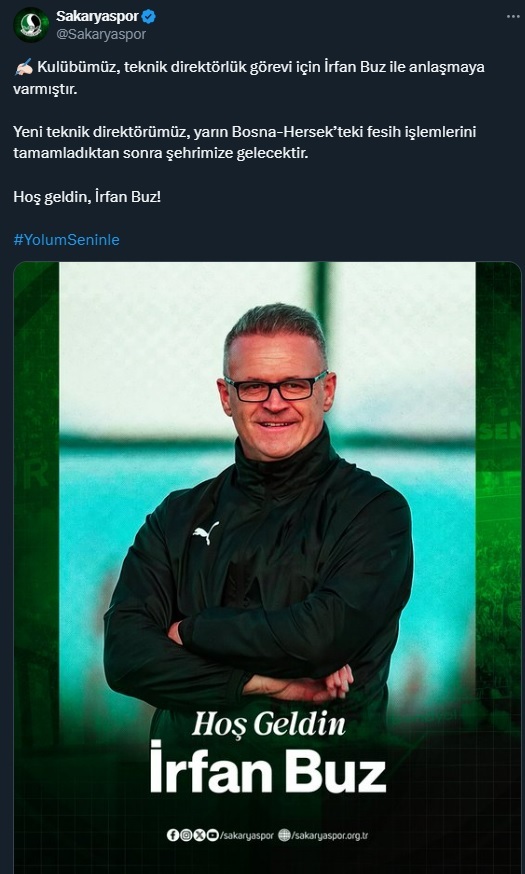Click the tweet text mentioning Bosna-Hersek
525x874 pixels.
point(245,143)
